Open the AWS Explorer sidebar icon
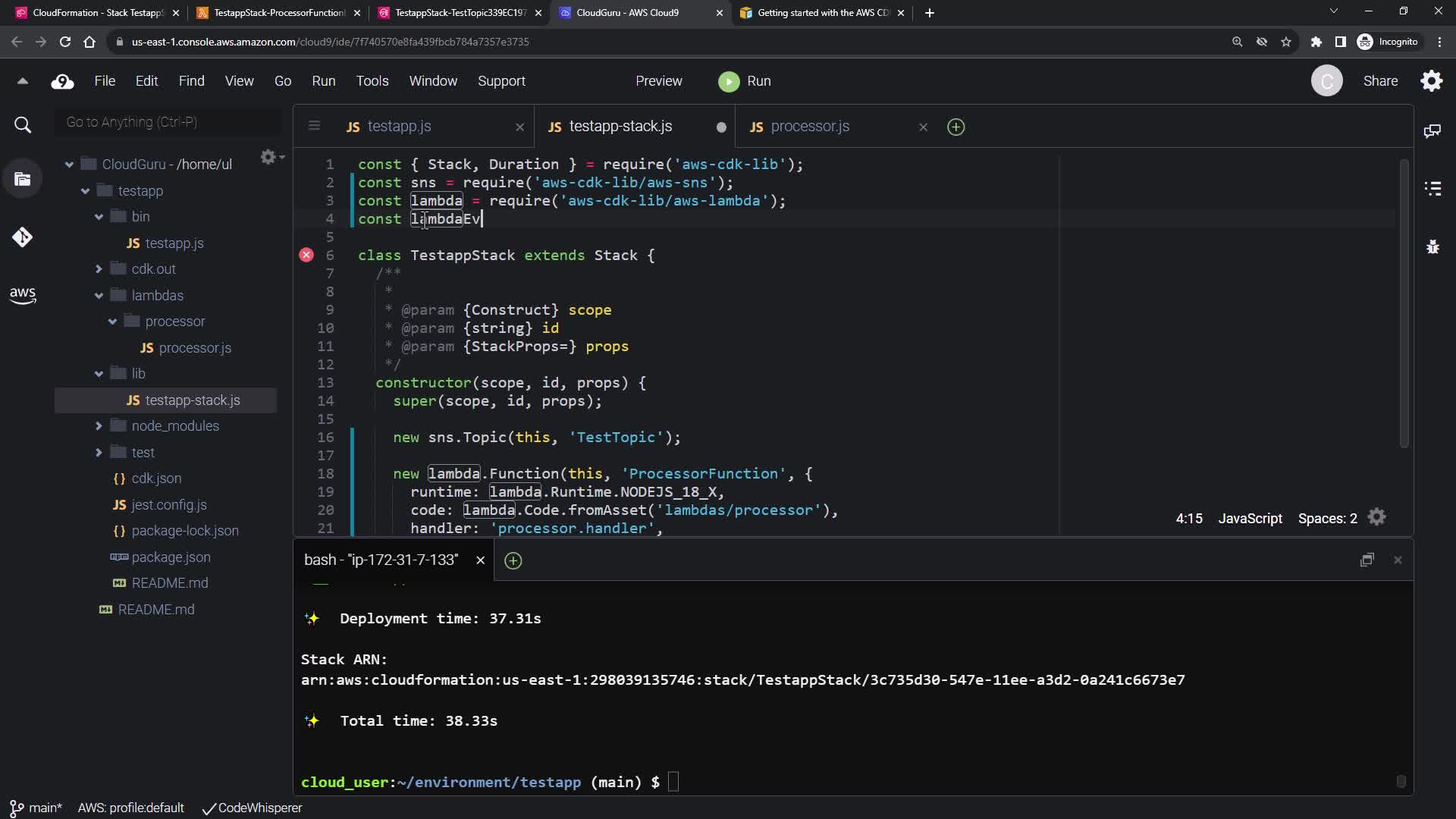The image size is (1456, 819). click(22, 295)
